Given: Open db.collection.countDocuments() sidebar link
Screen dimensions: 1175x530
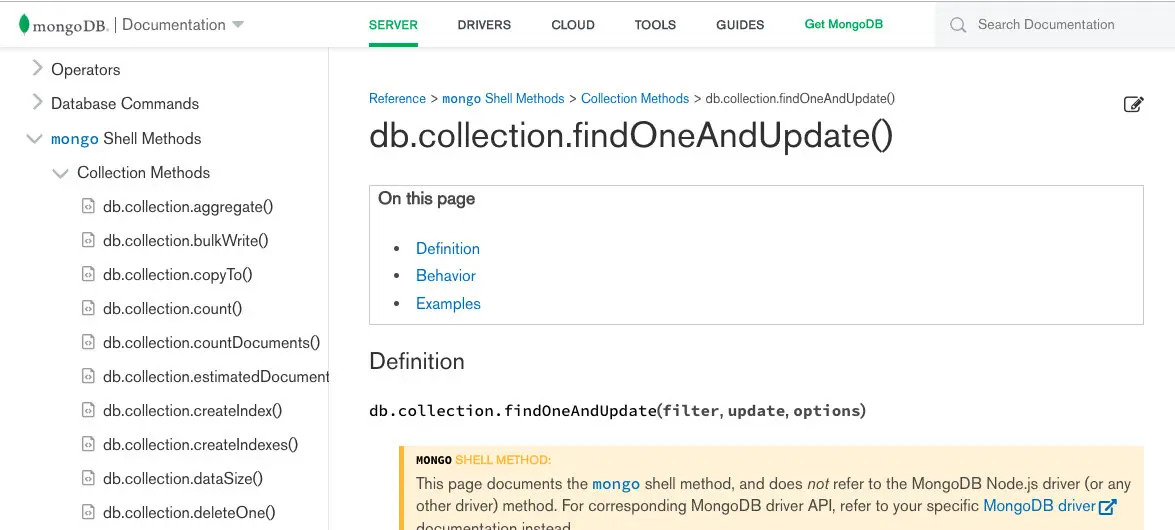Looking at the screenshot, I should coord(211,343).
